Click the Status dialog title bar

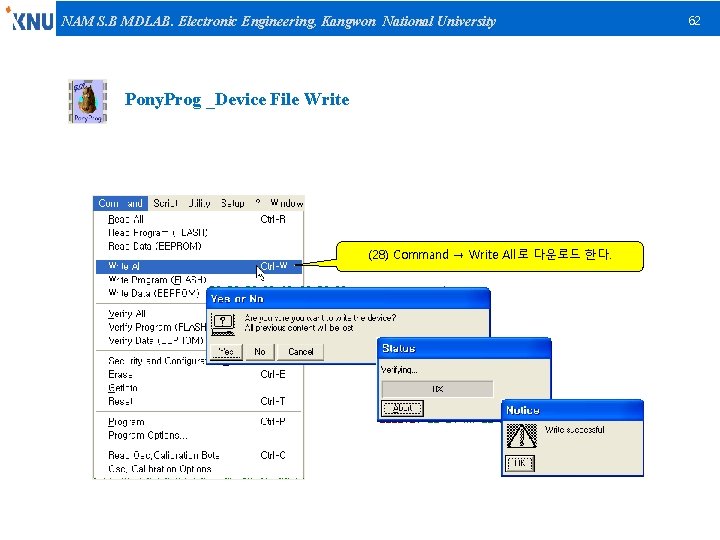coord(464,349)
